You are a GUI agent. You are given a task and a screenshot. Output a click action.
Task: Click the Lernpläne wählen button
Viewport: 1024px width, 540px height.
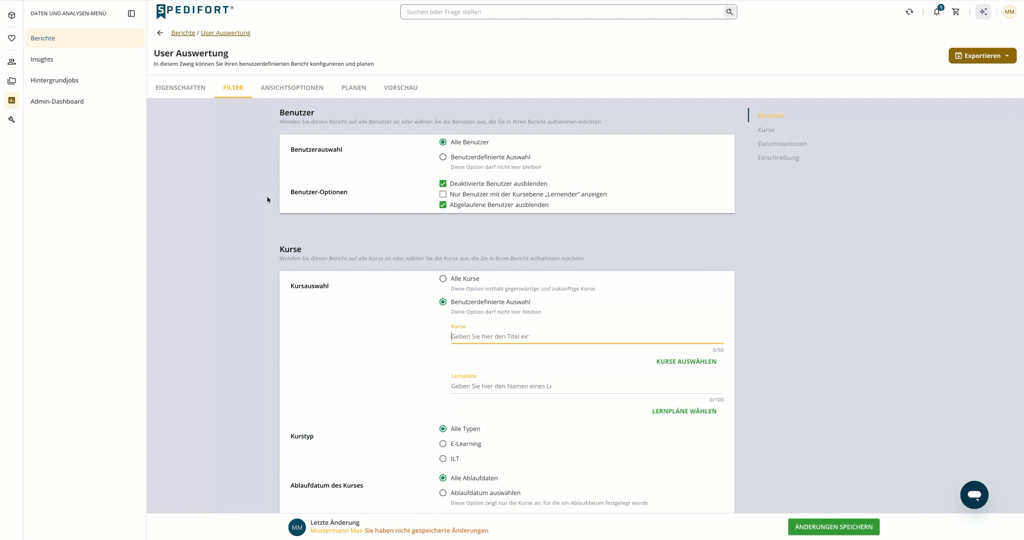coord(684,411)
